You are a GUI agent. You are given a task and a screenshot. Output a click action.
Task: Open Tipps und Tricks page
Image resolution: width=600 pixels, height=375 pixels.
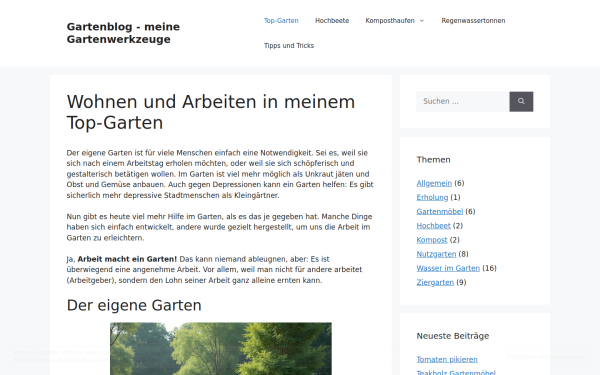click(289, 46)
